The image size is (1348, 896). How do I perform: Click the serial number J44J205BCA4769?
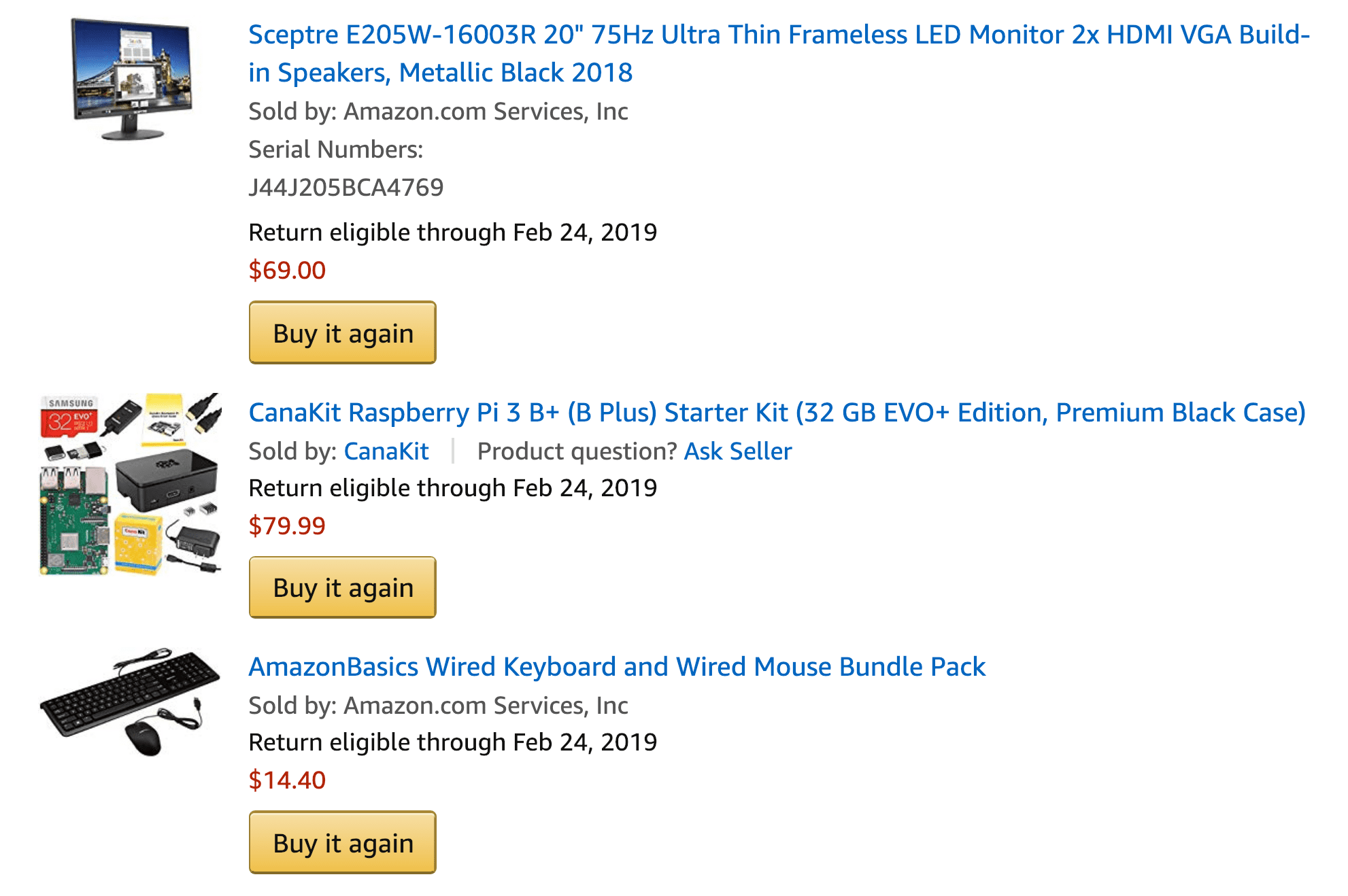(x=346, y=188)
